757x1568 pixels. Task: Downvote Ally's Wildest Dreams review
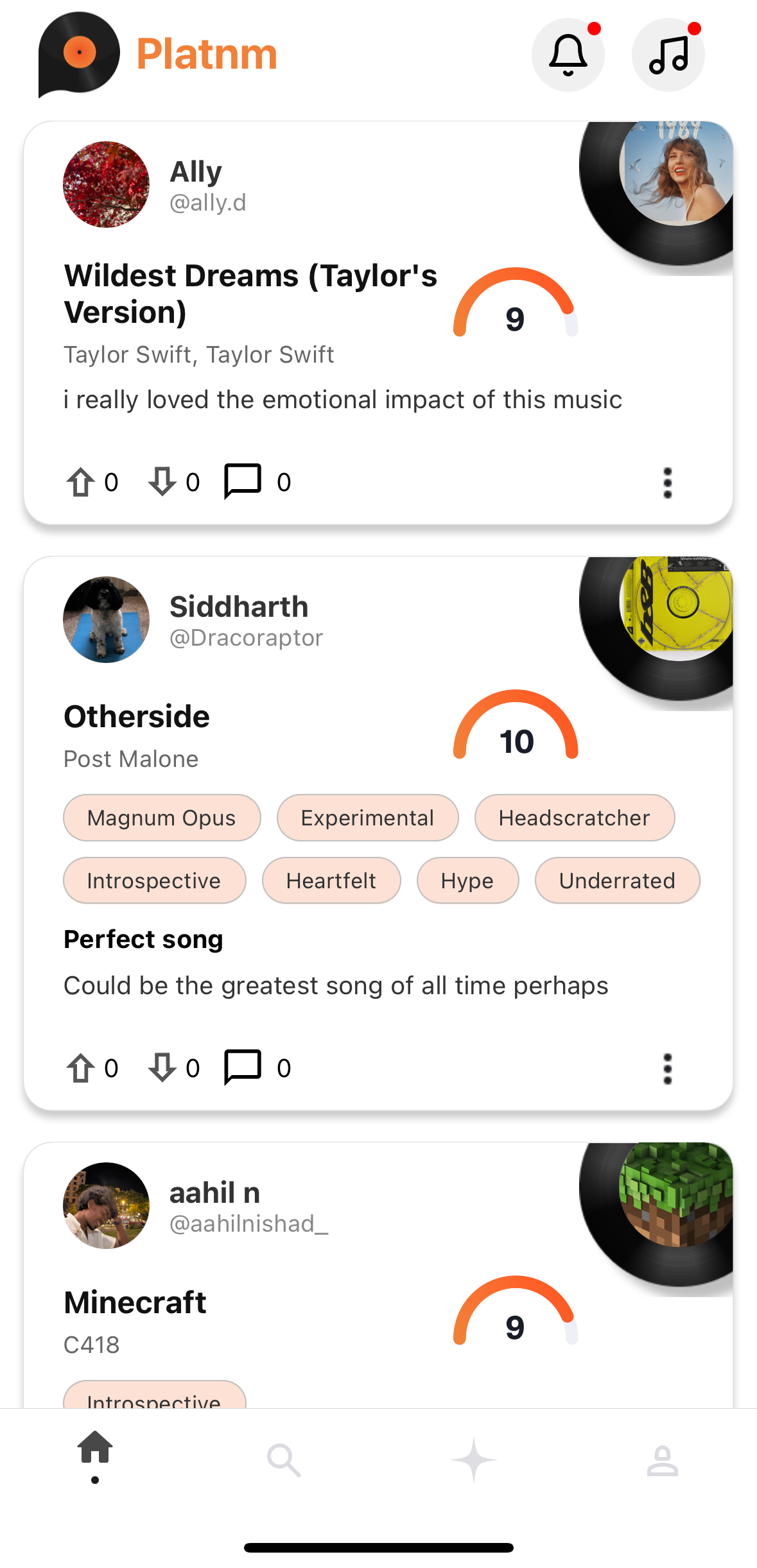click(162, 482)
